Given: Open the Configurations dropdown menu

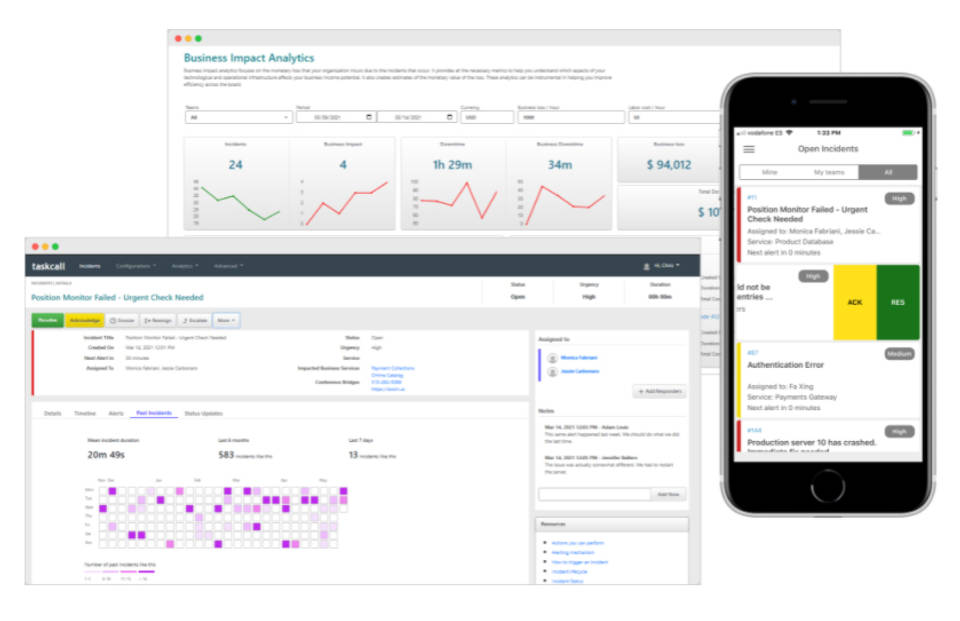Looking at the screenshot, I should tap(136, 266).
